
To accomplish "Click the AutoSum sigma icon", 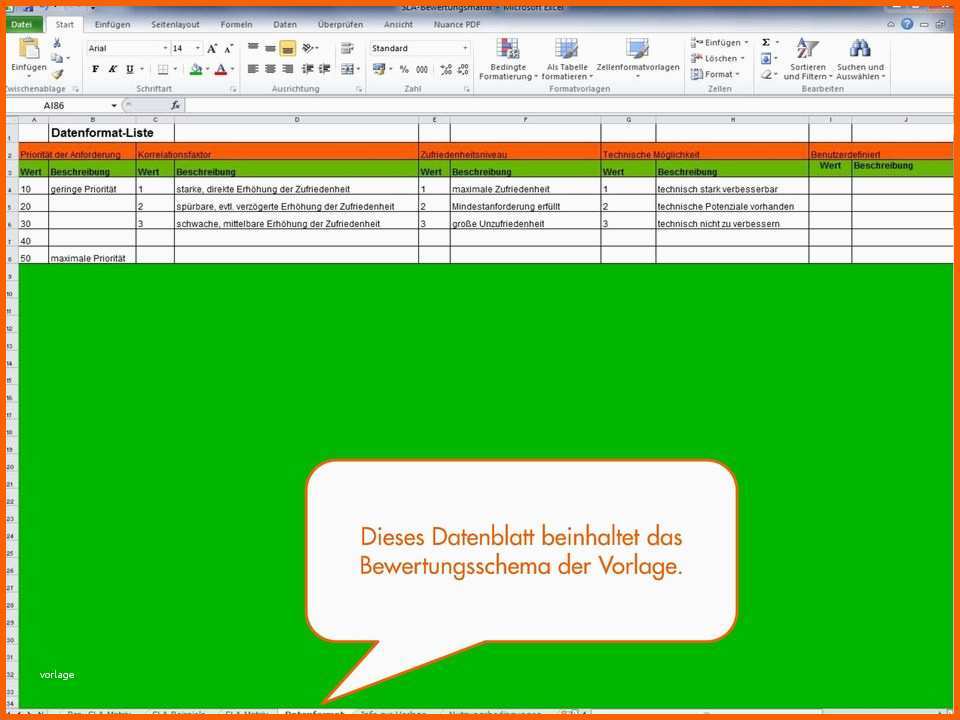I will coord(766,43).
